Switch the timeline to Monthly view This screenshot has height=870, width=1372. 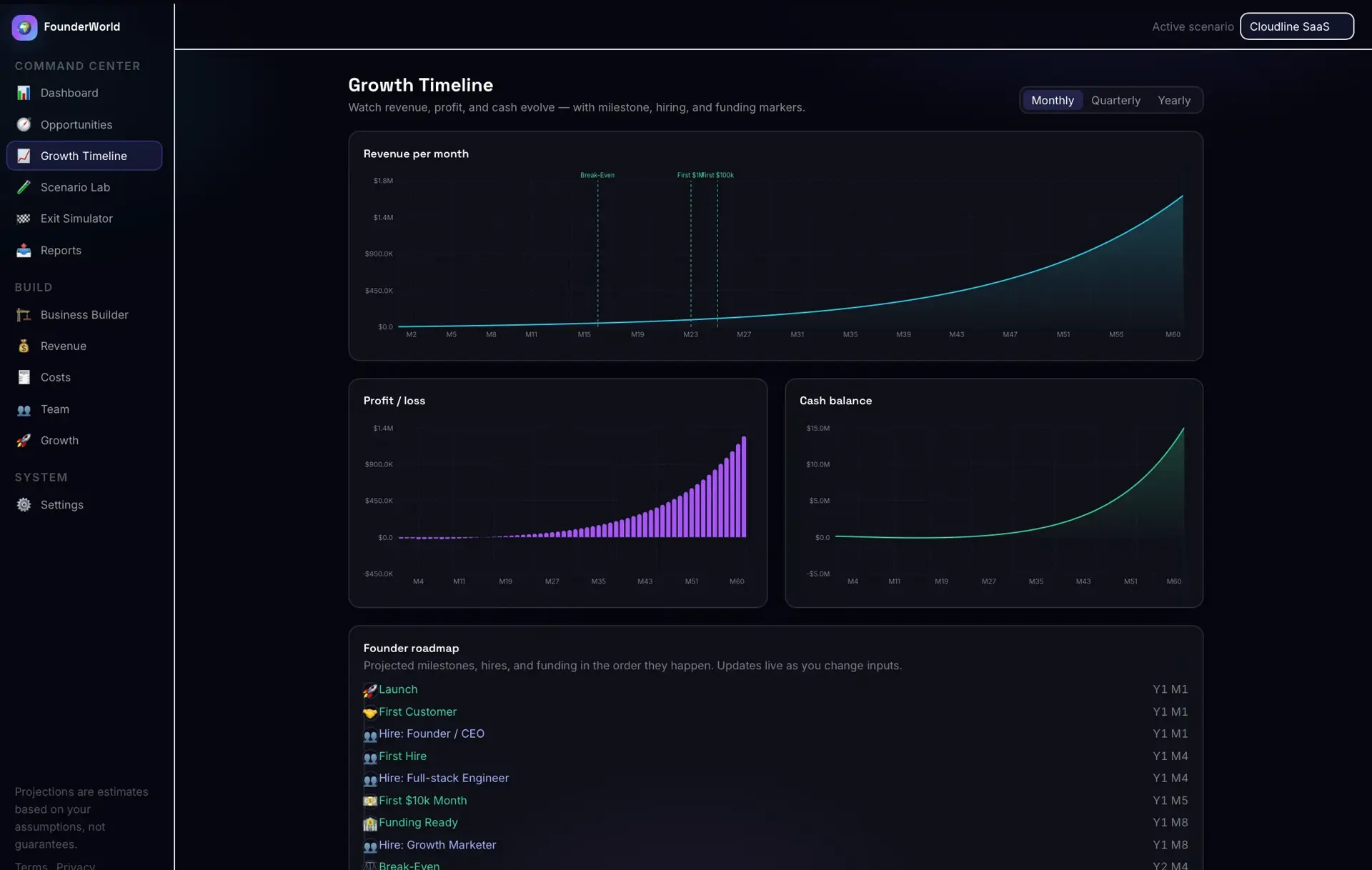1052,101
